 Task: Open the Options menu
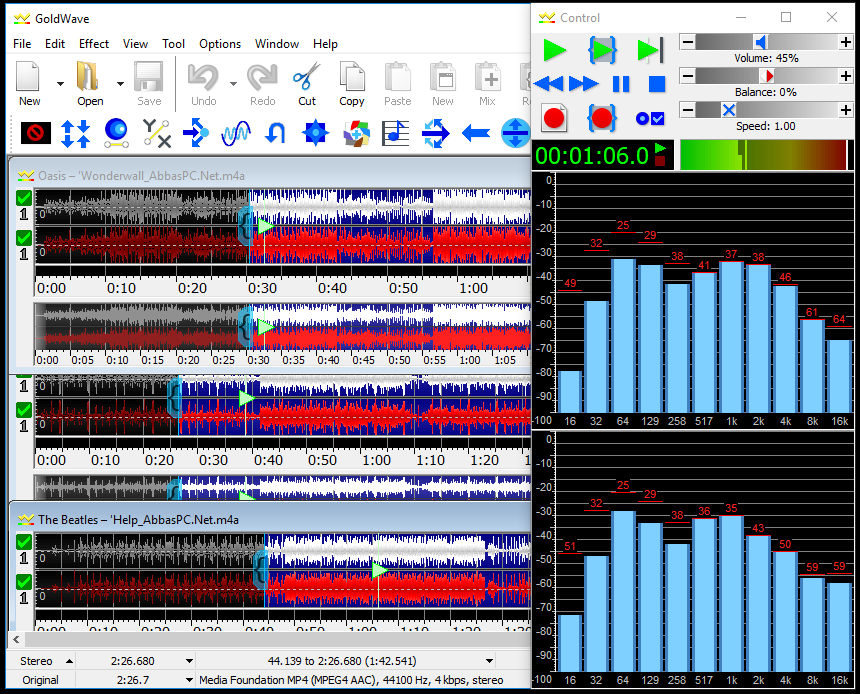point(220,44)
